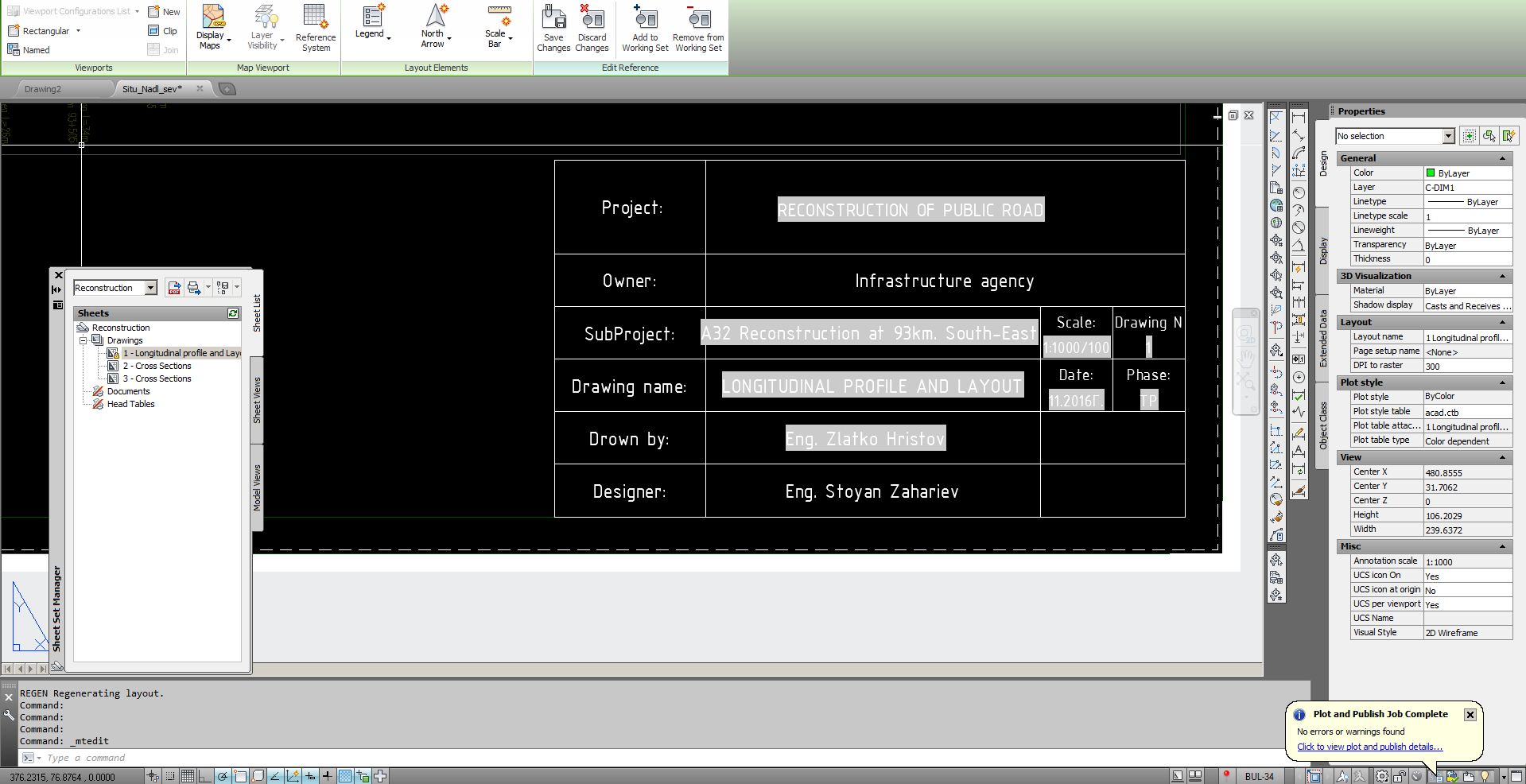Open the Display tab in Properties
The width and height of the screenshot is (1526, 784).
click(1323, 250)
